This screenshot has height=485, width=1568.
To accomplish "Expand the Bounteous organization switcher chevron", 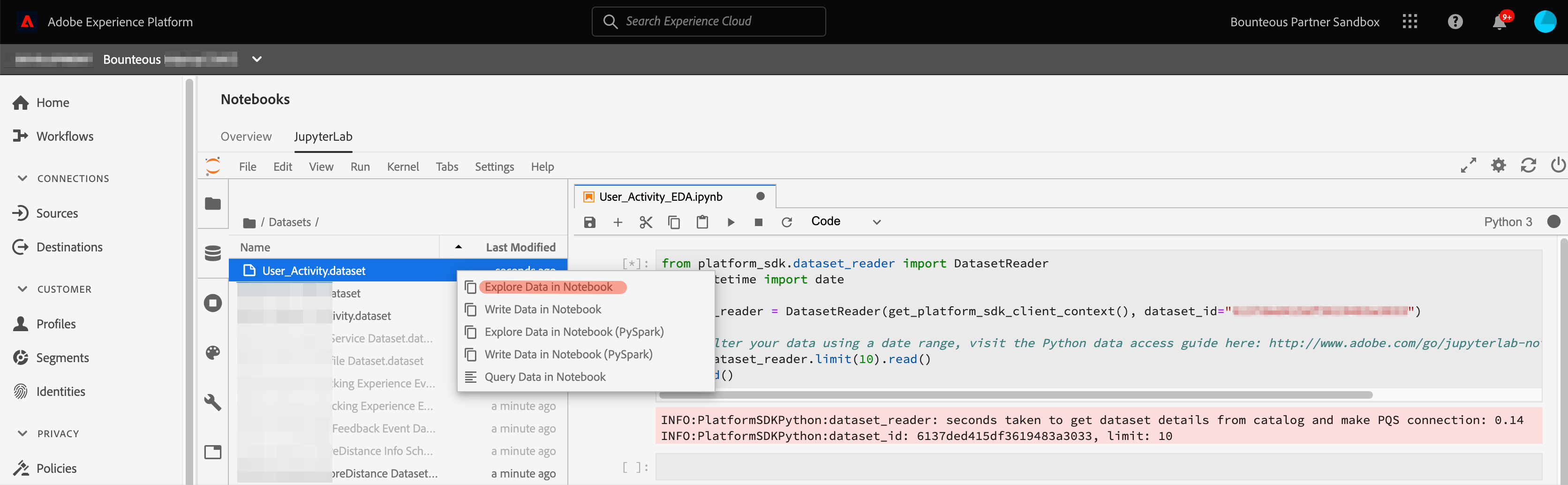I will 257,59.
